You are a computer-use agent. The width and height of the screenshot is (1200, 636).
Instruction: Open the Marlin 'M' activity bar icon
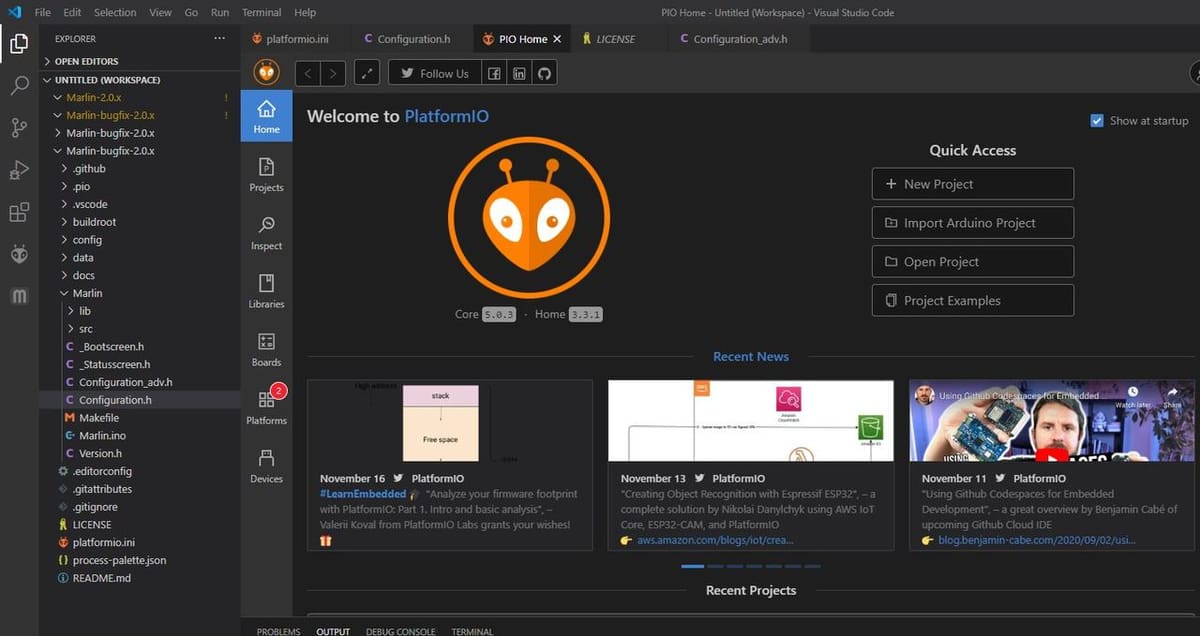click(x=19, y=297)
